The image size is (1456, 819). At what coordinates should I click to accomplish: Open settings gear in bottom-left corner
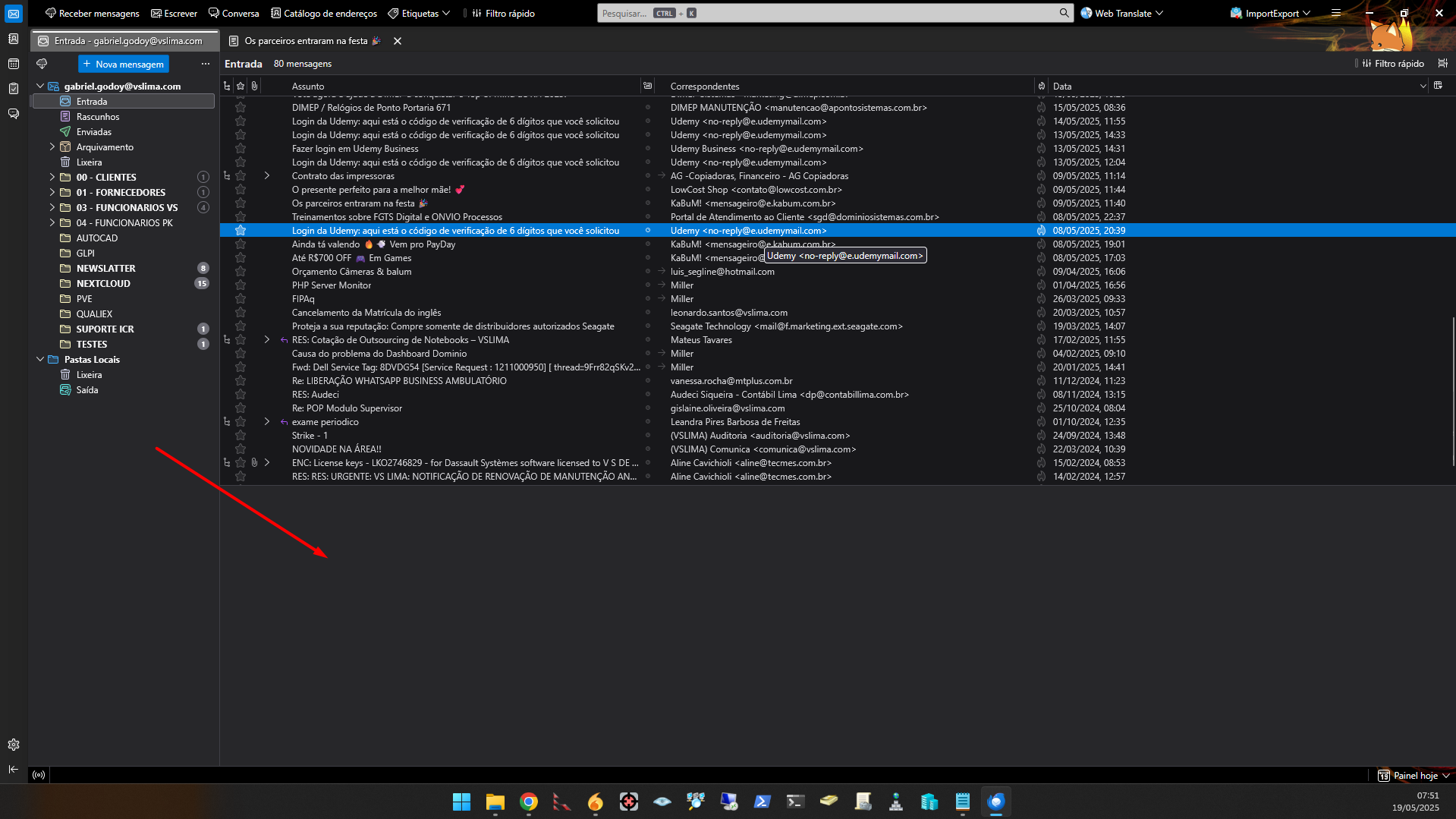pos(14,745)
